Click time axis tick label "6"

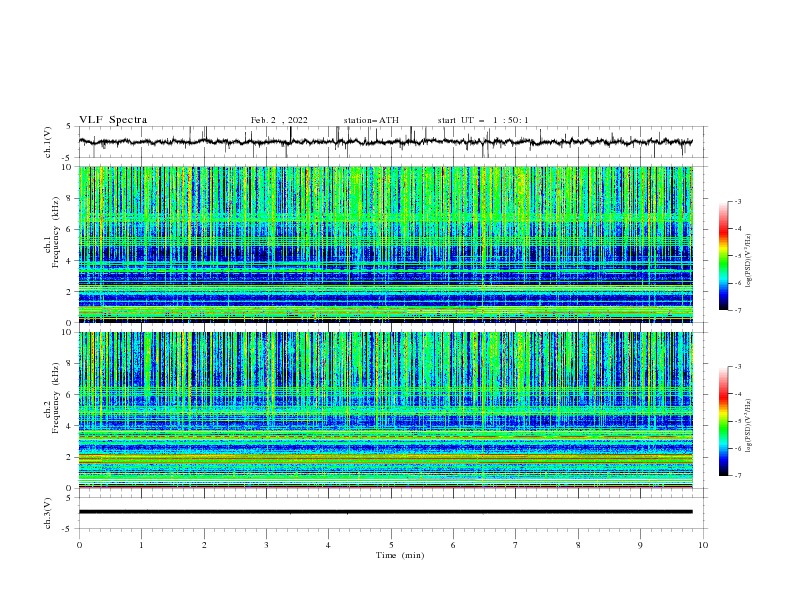[x=453, y=545]
